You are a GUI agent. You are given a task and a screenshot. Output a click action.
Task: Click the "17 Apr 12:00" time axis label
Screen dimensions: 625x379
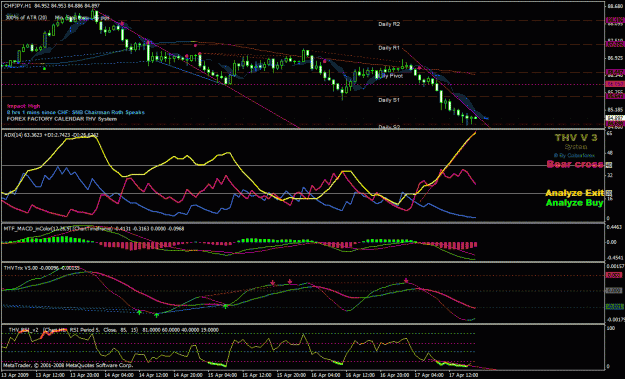463,375
